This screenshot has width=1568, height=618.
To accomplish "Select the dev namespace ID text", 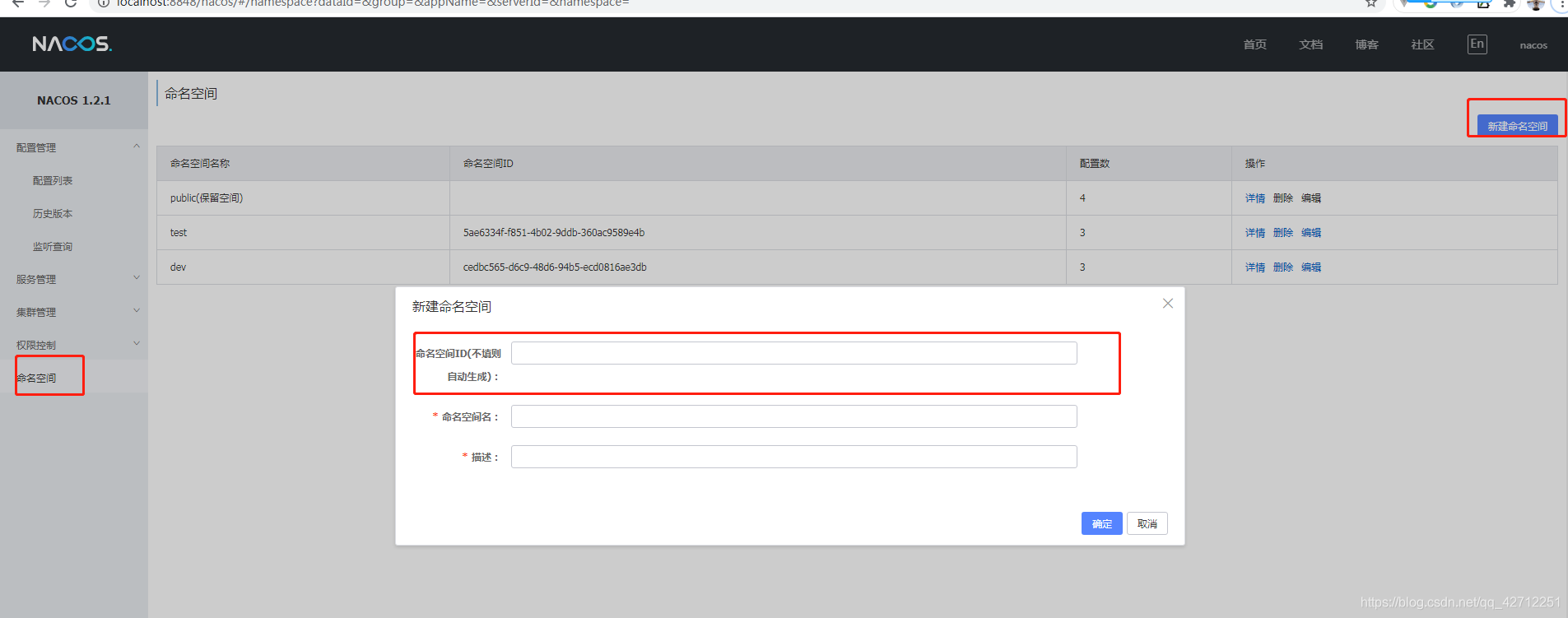I will click(554, 267).
